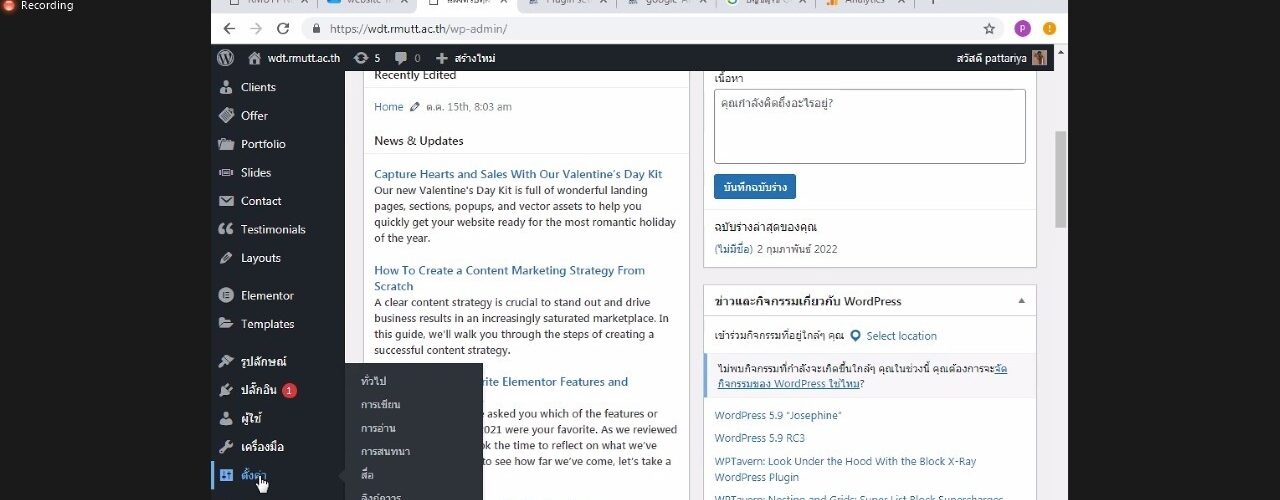The image size is (1280, 500).
Task: Click the สร้างใหม่ (new) plus button
Action: click(x=466, y=58)
